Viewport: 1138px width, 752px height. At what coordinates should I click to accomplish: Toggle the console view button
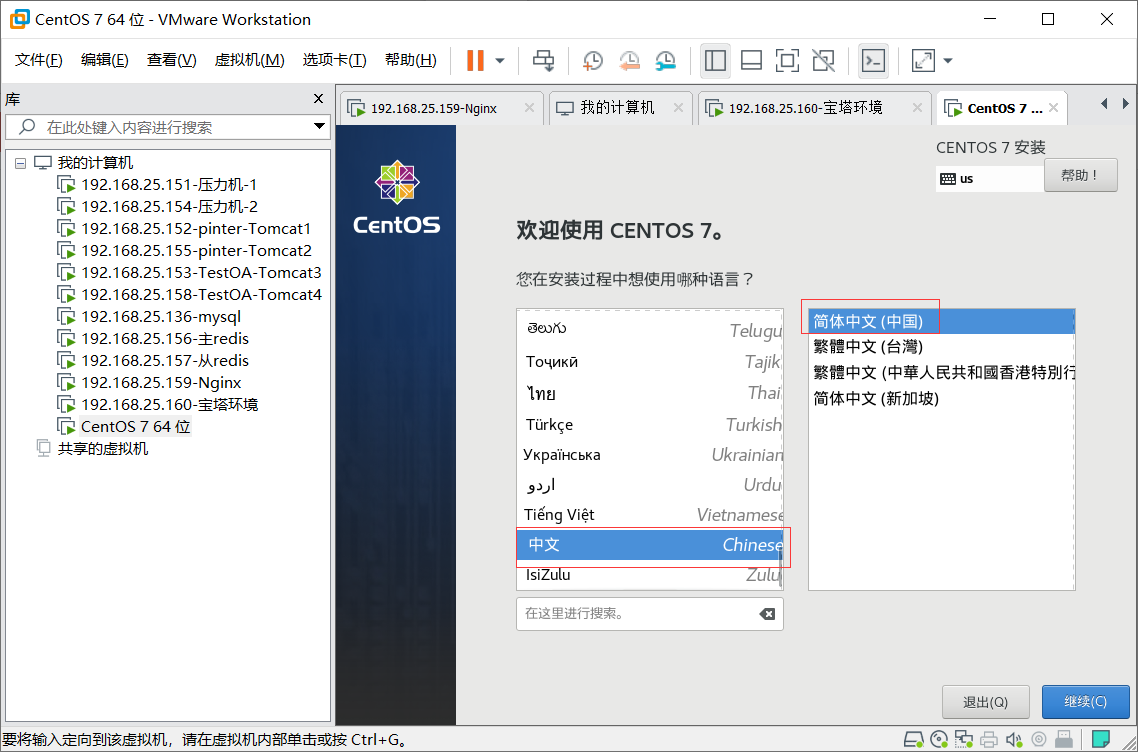[x=873, y=60]
